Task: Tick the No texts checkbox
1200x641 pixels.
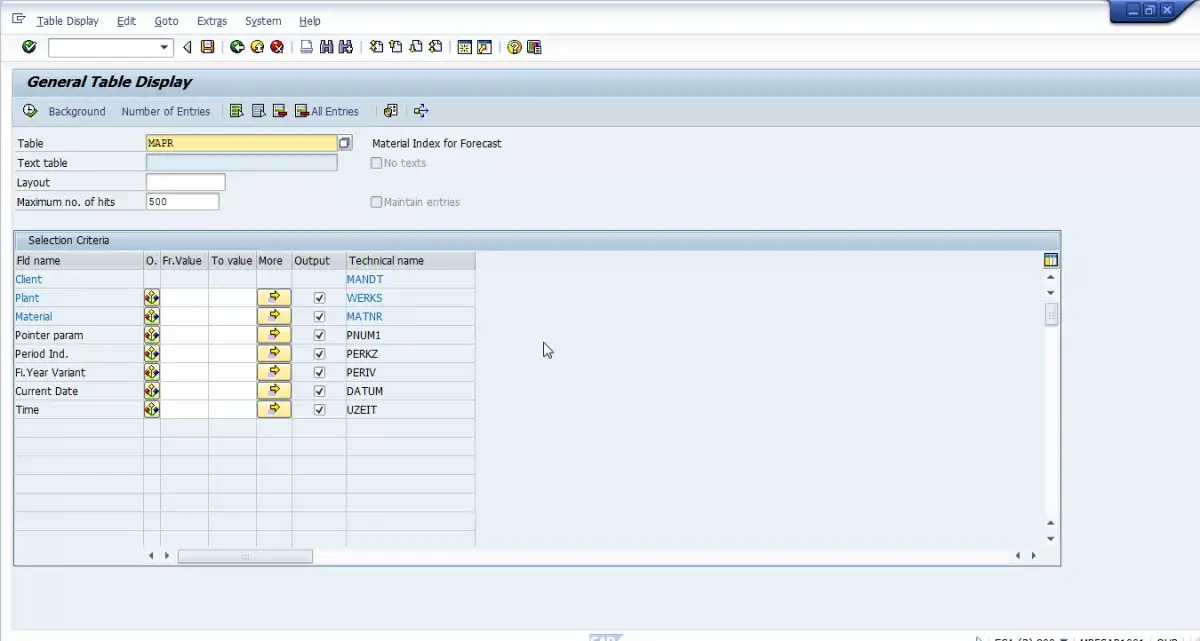Action: click(377, 163)
